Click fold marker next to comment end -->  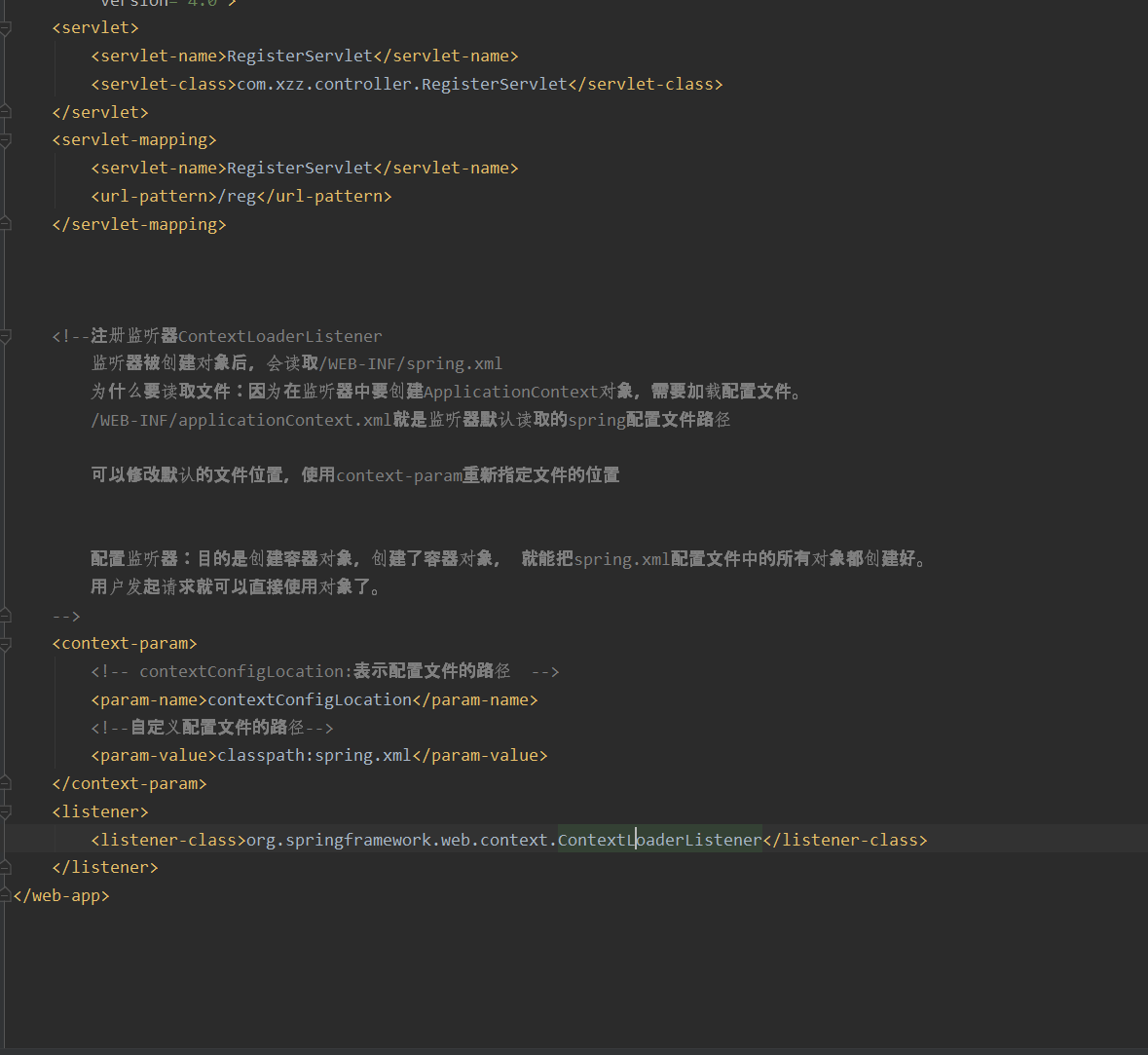pyautogui.click(x=5, y=616)
